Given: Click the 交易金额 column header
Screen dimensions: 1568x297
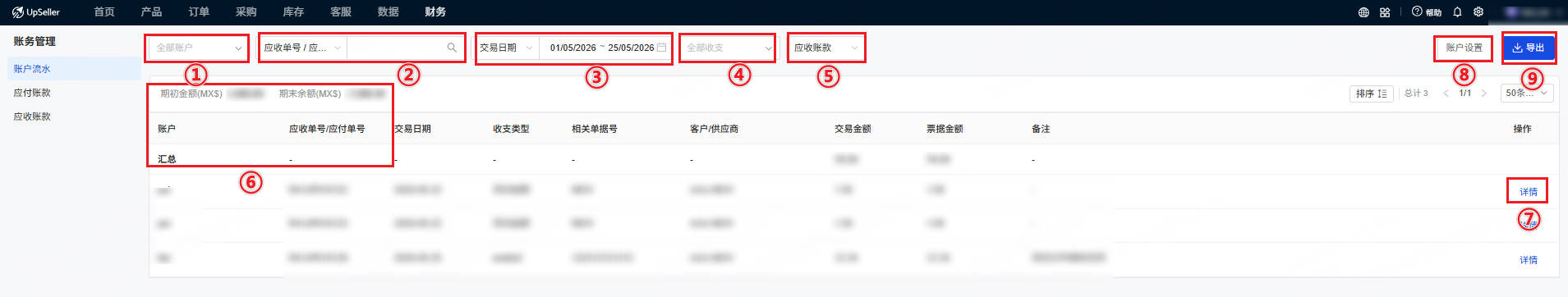Looking at the screenshot, I should [x=853, y=129].
